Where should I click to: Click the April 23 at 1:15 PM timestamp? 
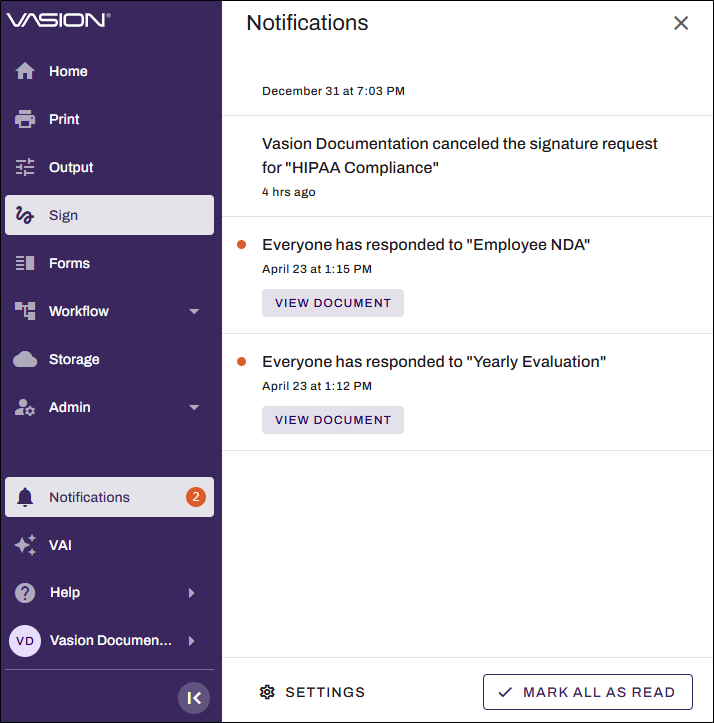point(317,269)
